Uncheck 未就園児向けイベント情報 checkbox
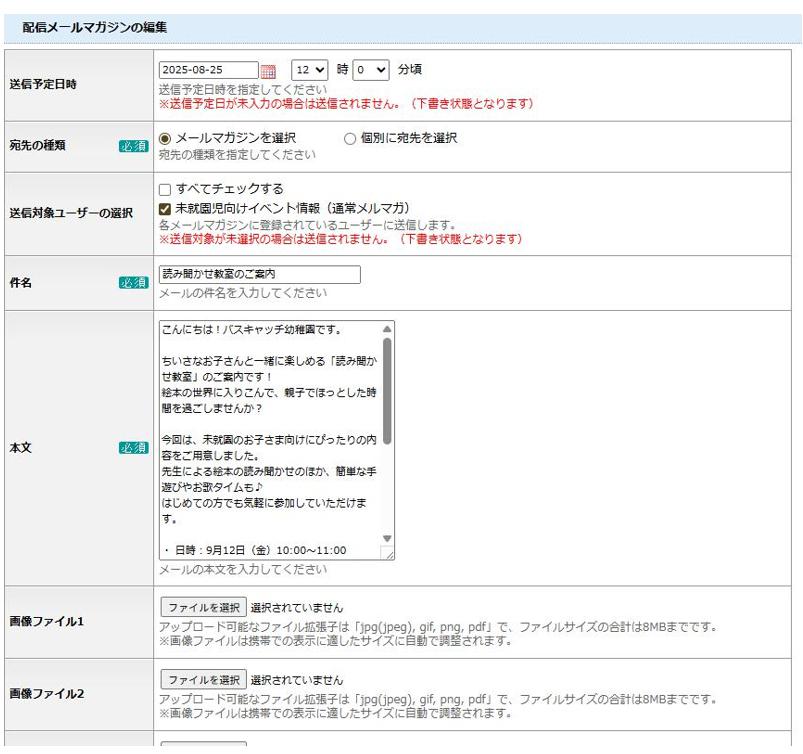The height and width of the screenshot is (754, 803). [166, 208]
